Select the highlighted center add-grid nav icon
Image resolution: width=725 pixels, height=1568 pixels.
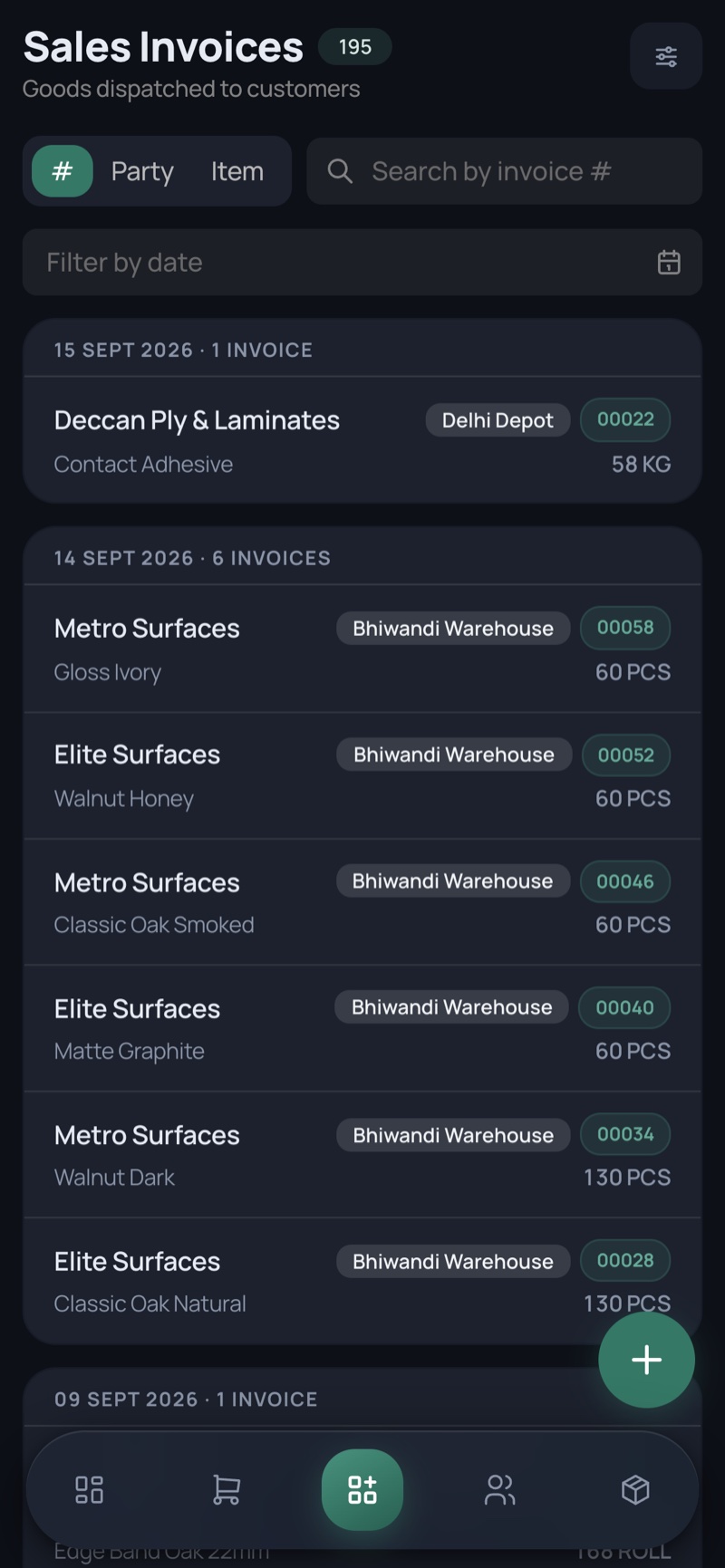(x=362, y=1489)
